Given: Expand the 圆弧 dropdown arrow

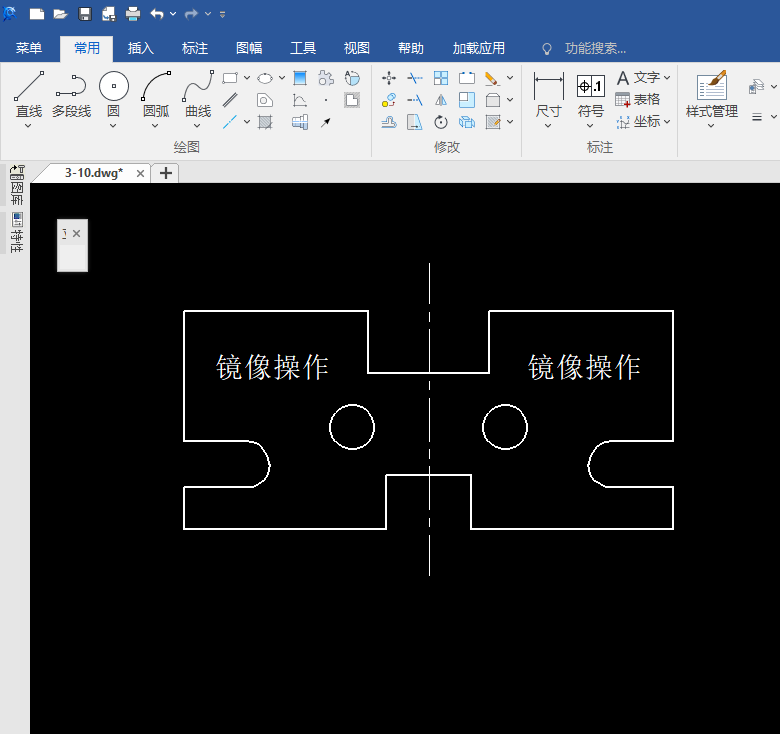Looking at the screenshot, I should pyautogui.click(x=155, y=126).
